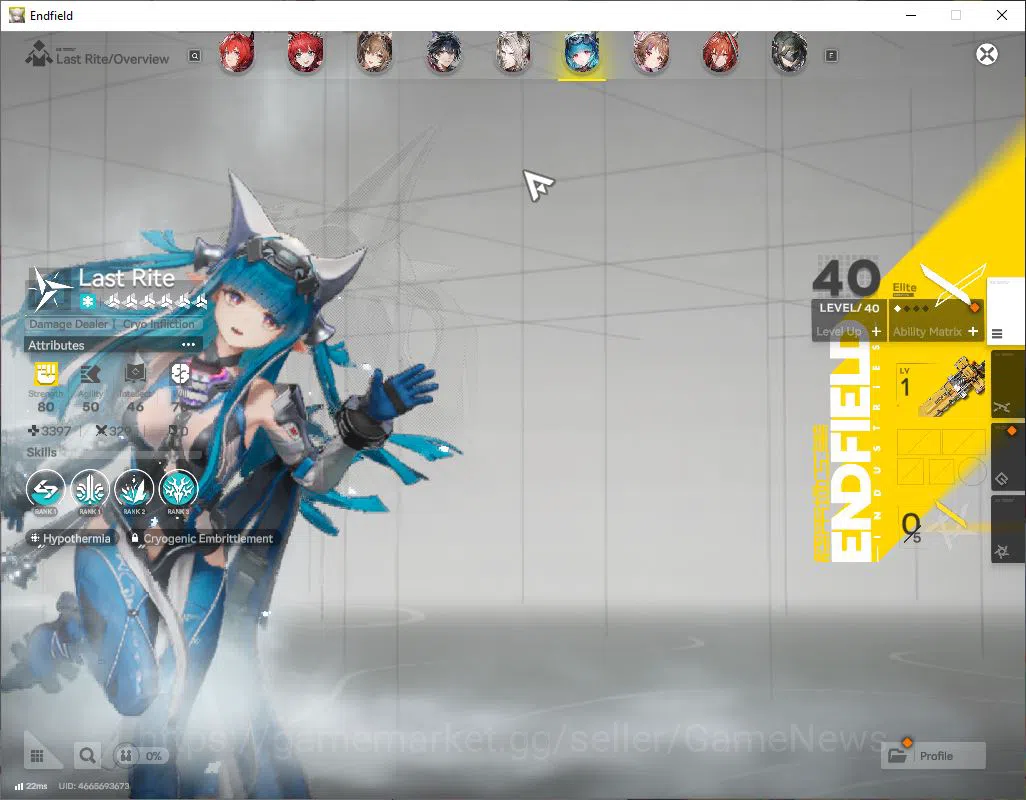
Task: Open the Profile button
Action: (933, 756)
